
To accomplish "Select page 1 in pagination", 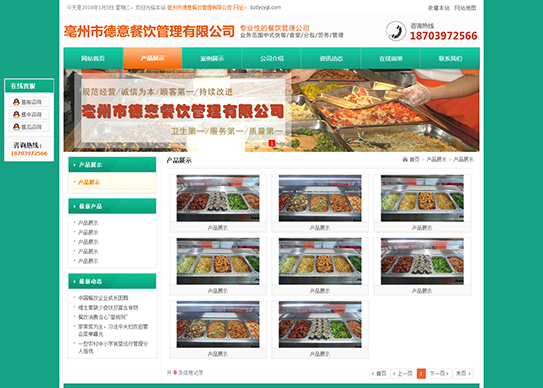I will click(421, 373).
